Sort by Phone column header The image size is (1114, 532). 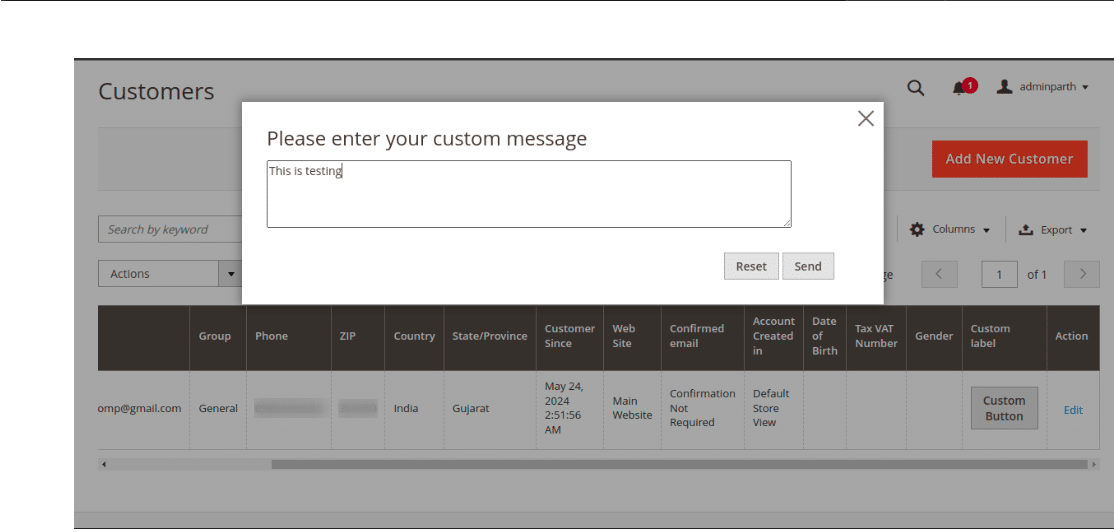tap(288, 336)
